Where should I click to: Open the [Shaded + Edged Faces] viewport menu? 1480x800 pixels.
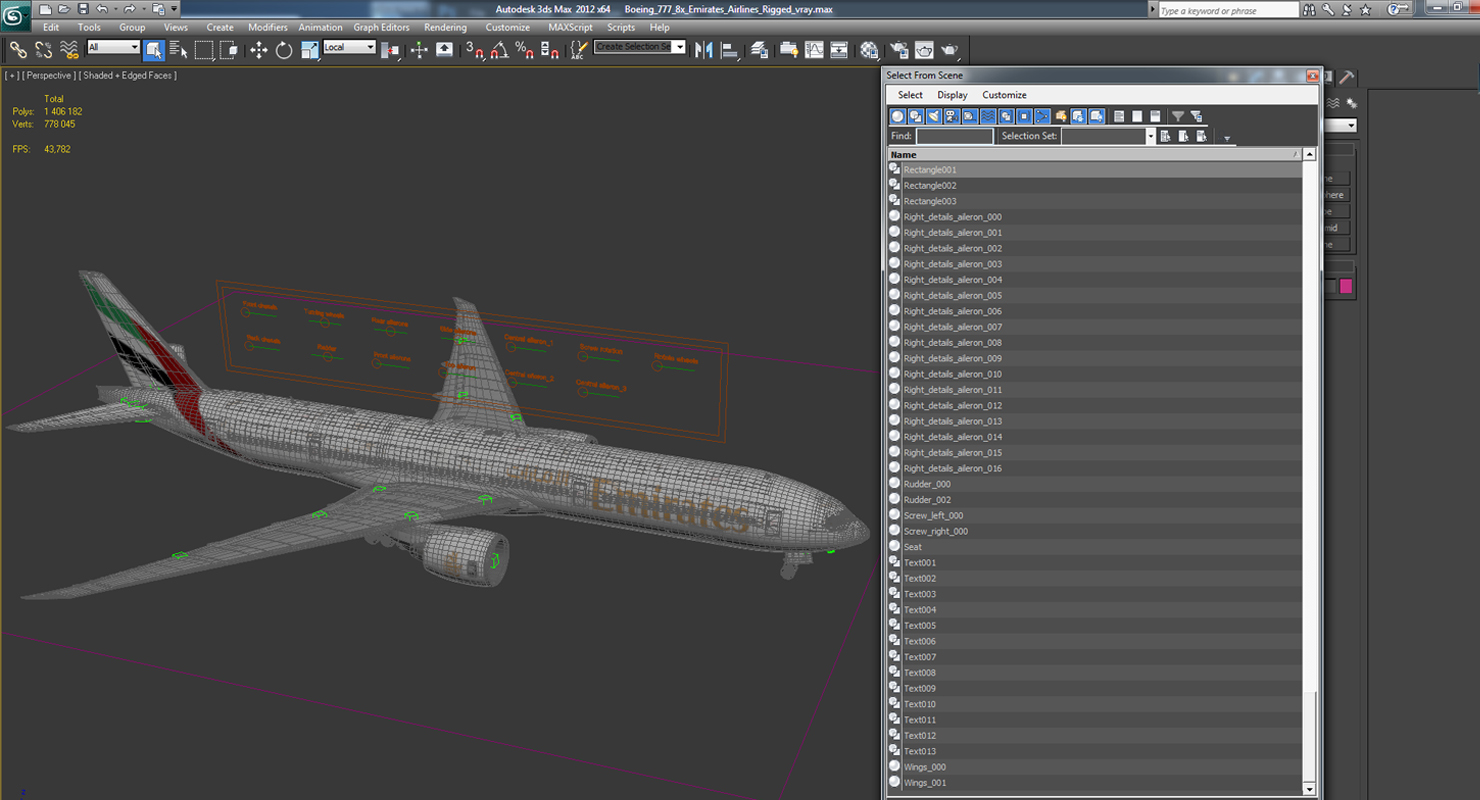(128, 75)
